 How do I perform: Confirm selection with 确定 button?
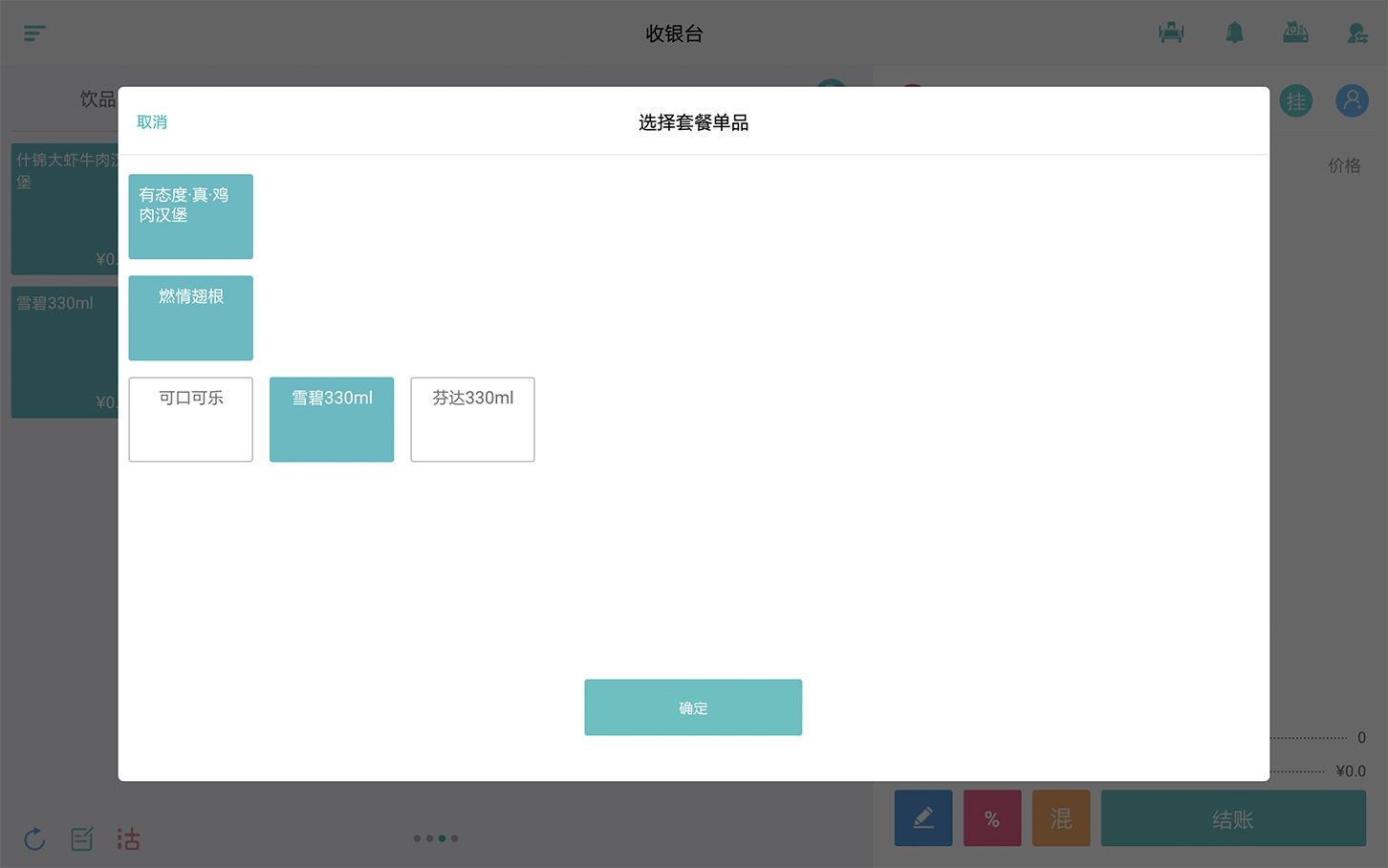[x=693, y=707]
